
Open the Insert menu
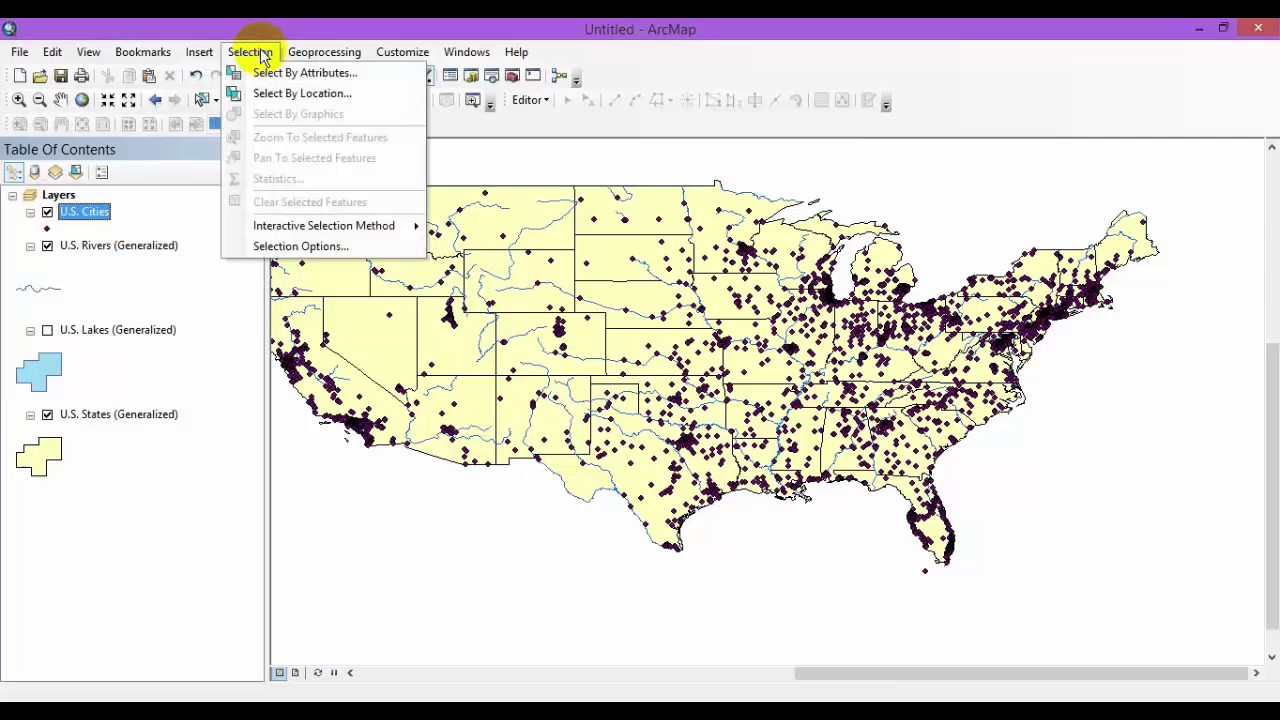pyautogui.click(x=199, y=52)
